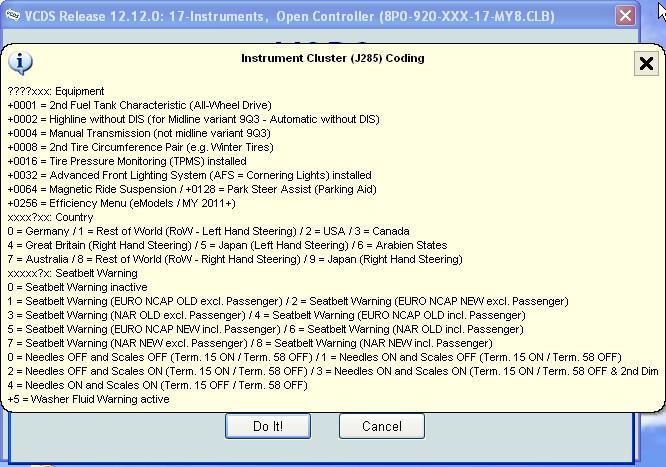Click the '????xxx: Equipment' heading

(x=56, y=91)
